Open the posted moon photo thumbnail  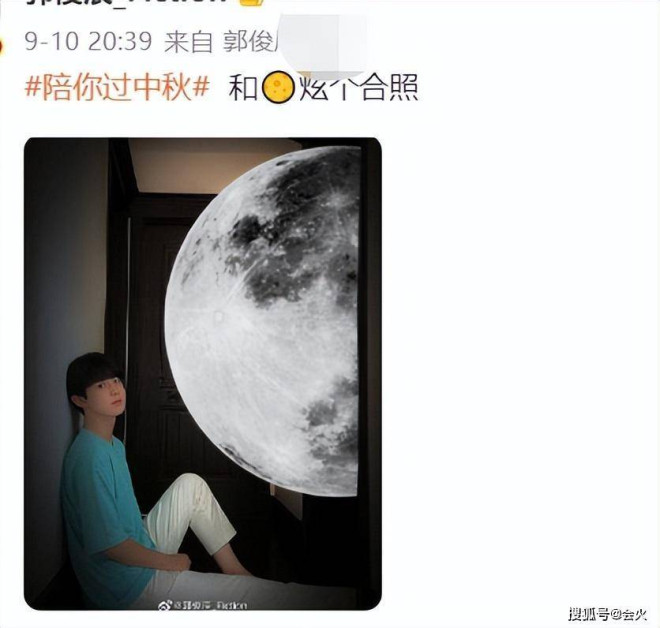pos(202,374)
